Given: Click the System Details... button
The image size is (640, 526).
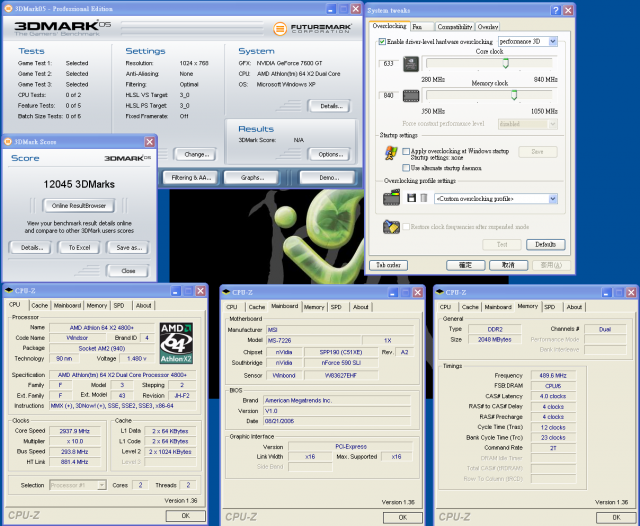Looking at the screenshot, I should coord(330,106).
